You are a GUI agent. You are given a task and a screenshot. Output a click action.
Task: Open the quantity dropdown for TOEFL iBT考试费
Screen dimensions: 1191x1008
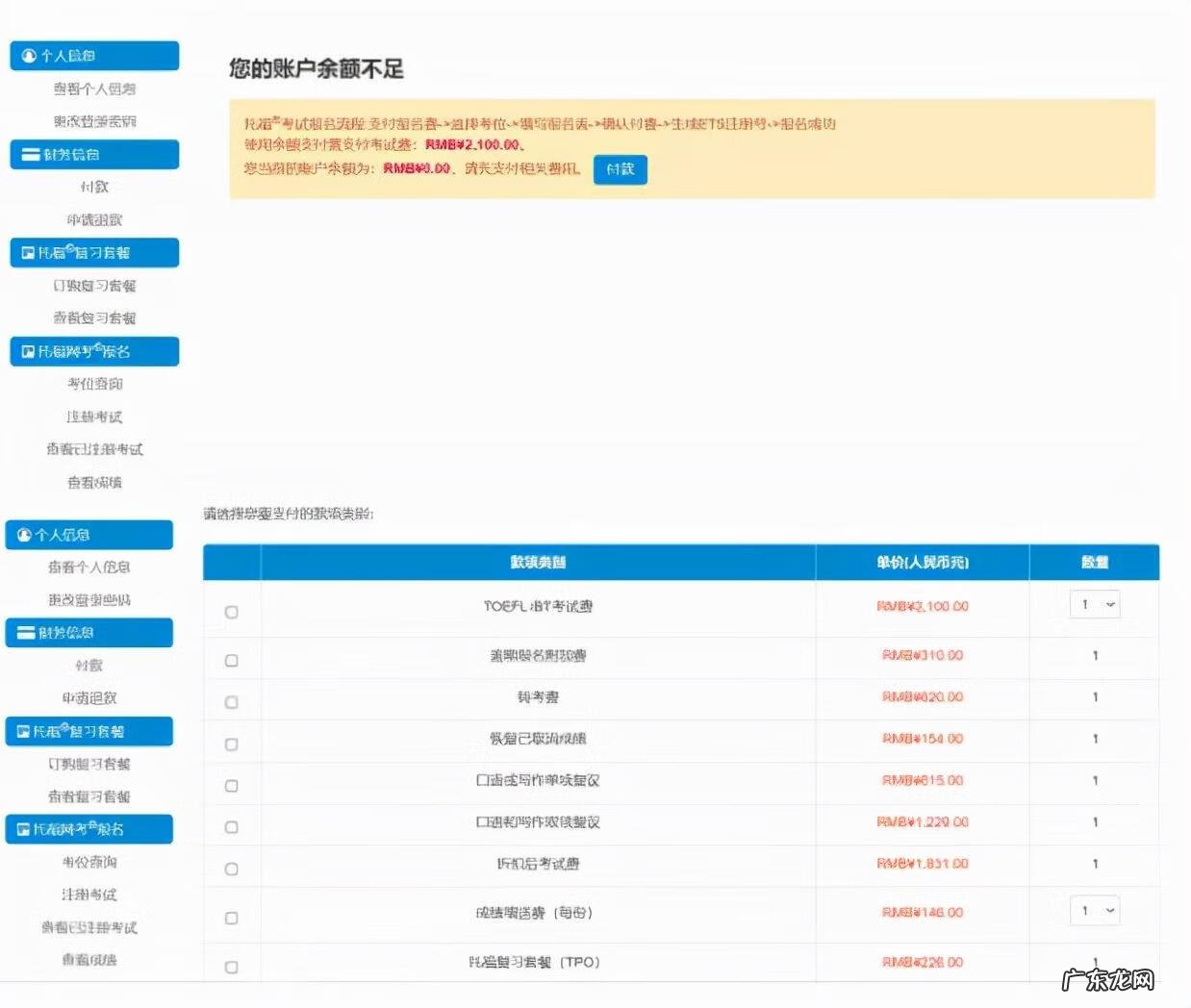coord(1094,605)
